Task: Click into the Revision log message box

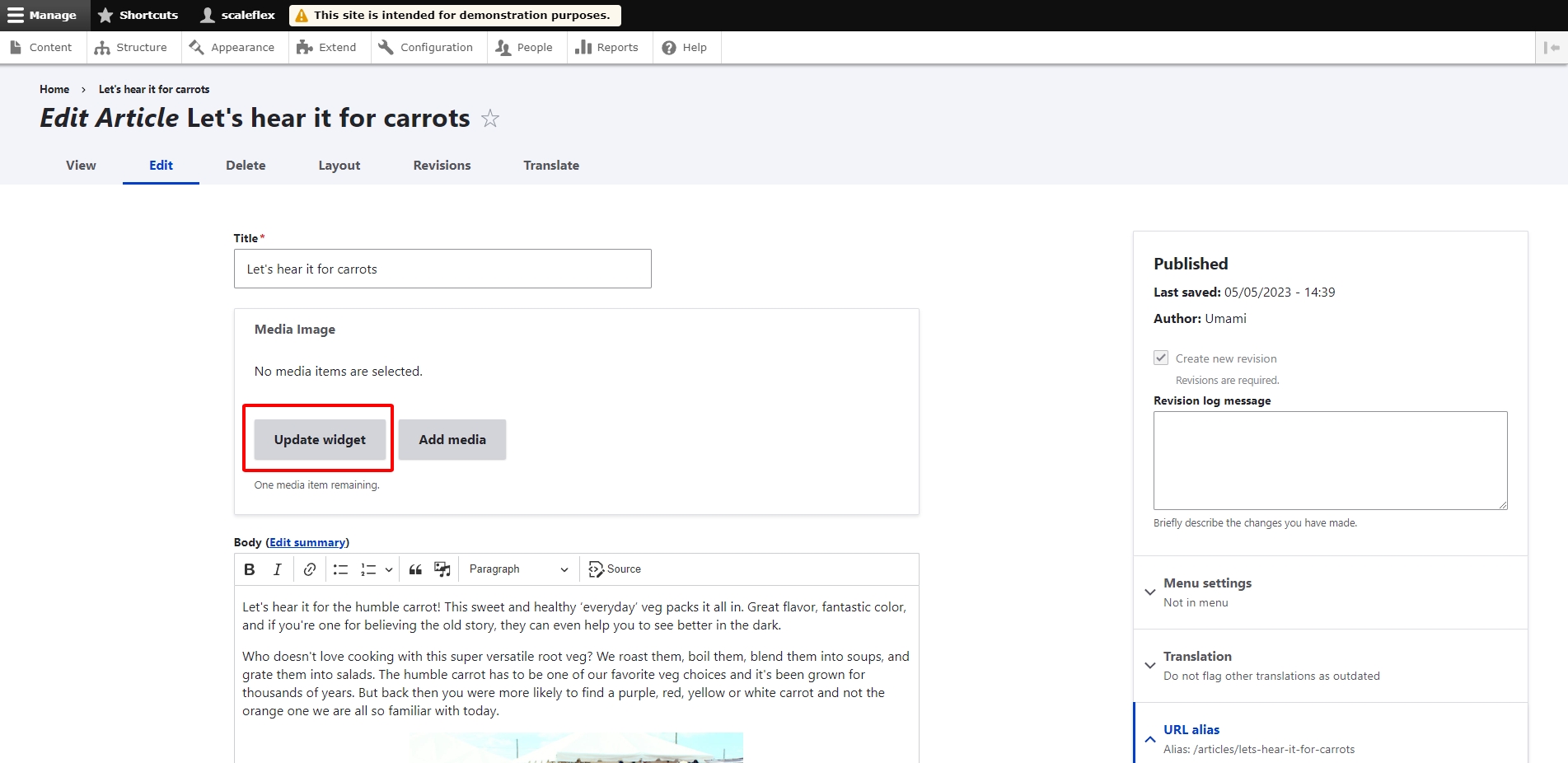Action: [x=1330, y=460]
